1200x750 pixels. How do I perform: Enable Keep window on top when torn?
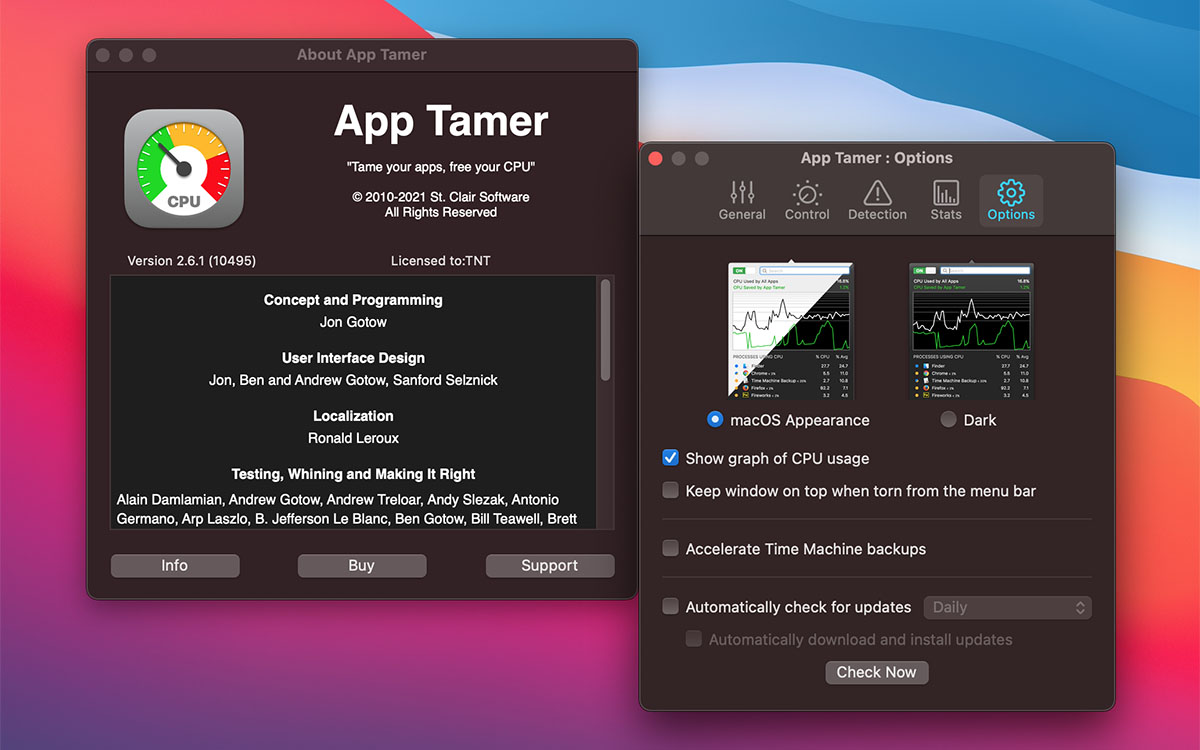(x=671, y=491)
